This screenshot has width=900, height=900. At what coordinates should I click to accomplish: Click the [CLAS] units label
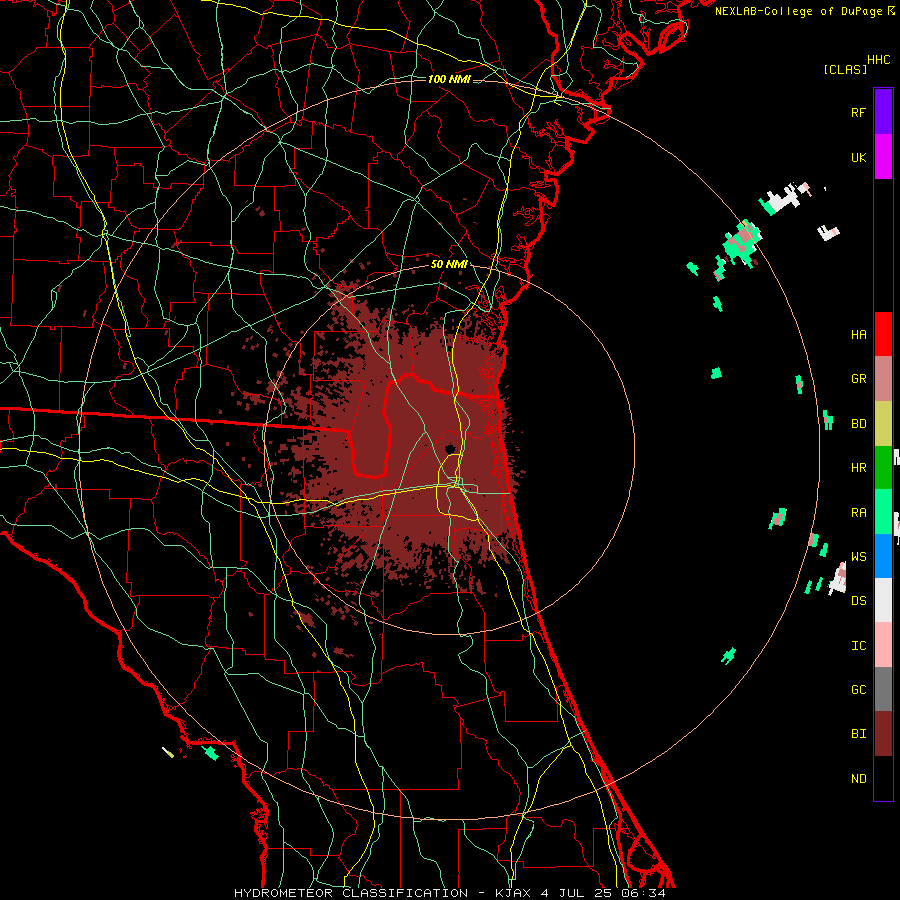click(x=845, y=69)
